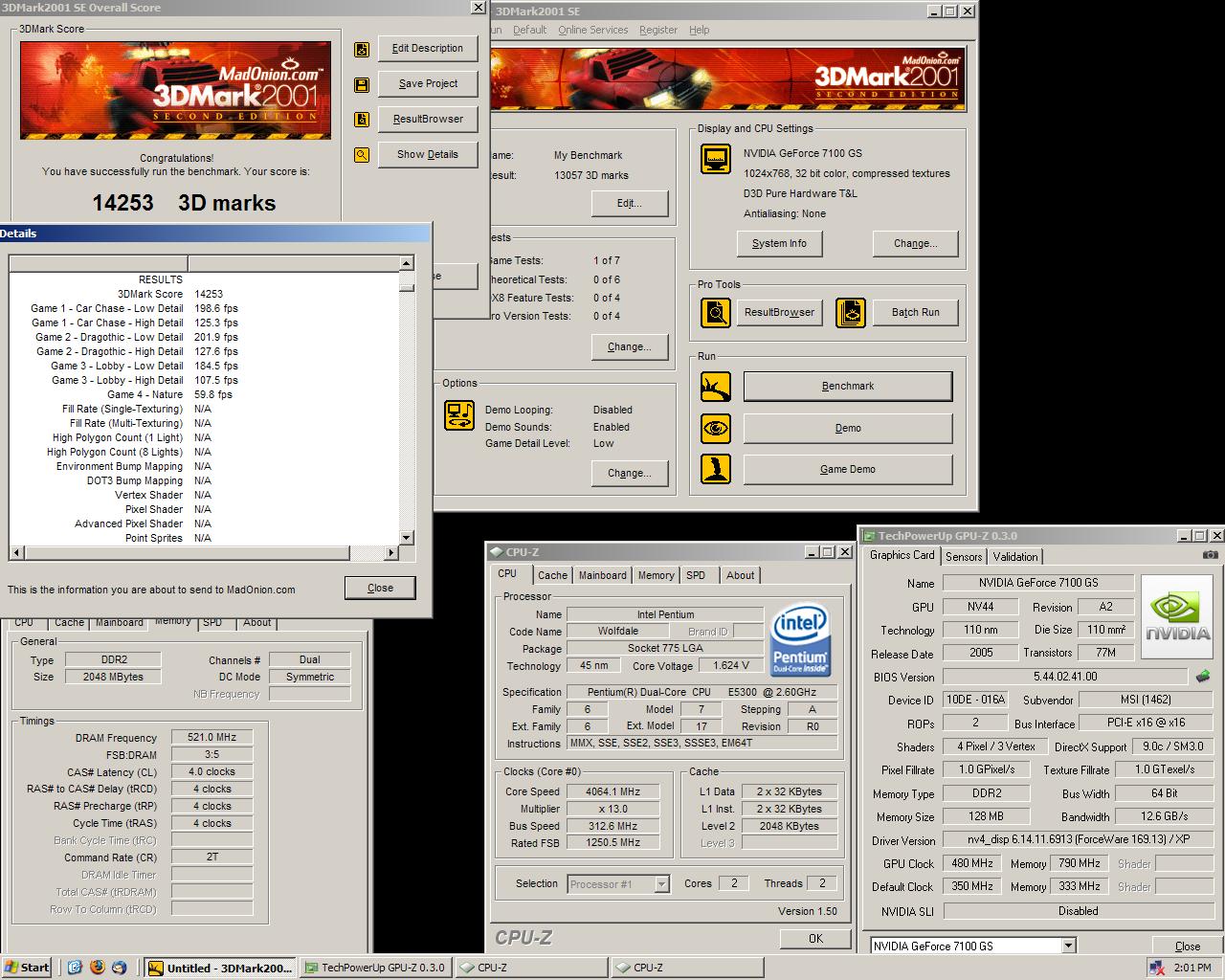Click the Game Demo button
The width and height of the screenshot is (1225, 980).
tap(848, 470)
